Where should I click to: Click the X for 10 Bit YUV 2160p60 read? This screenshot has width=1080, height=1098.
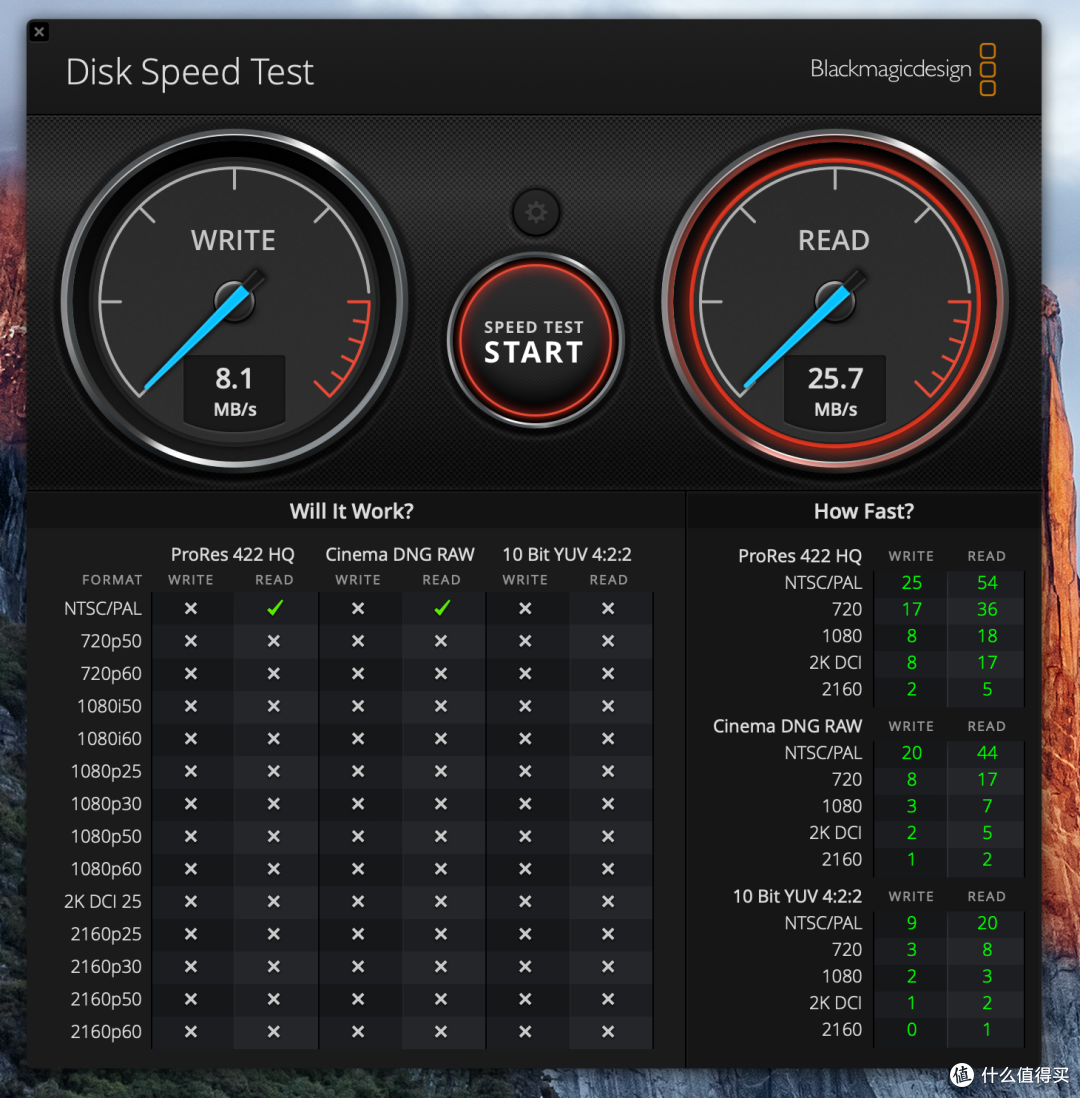point(608,1031)
